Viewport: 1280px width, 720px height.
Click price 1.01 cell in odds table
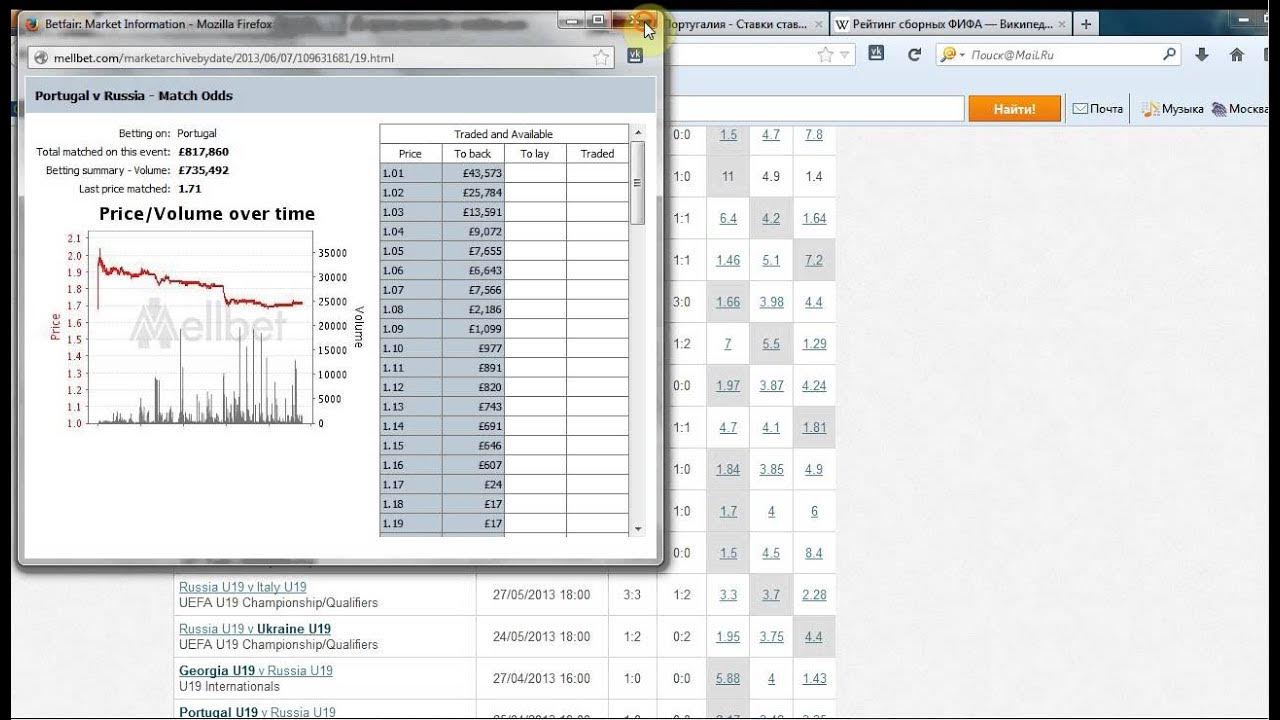(x=411, y=173)
